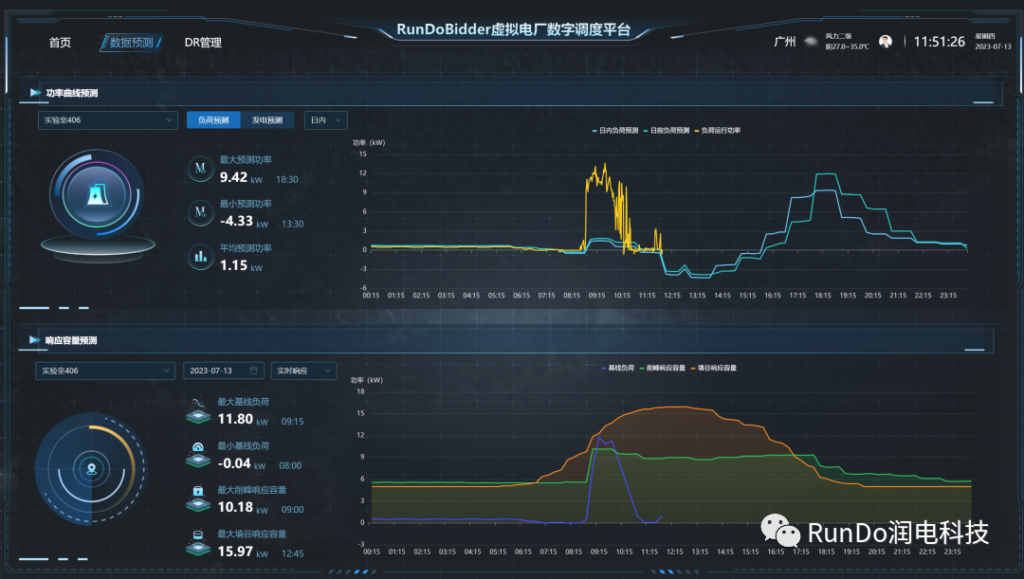This screenshot has width=1024, height=579.
Task: Select the 数据预测 navigation tab
Action: click(x=131, y=42)
